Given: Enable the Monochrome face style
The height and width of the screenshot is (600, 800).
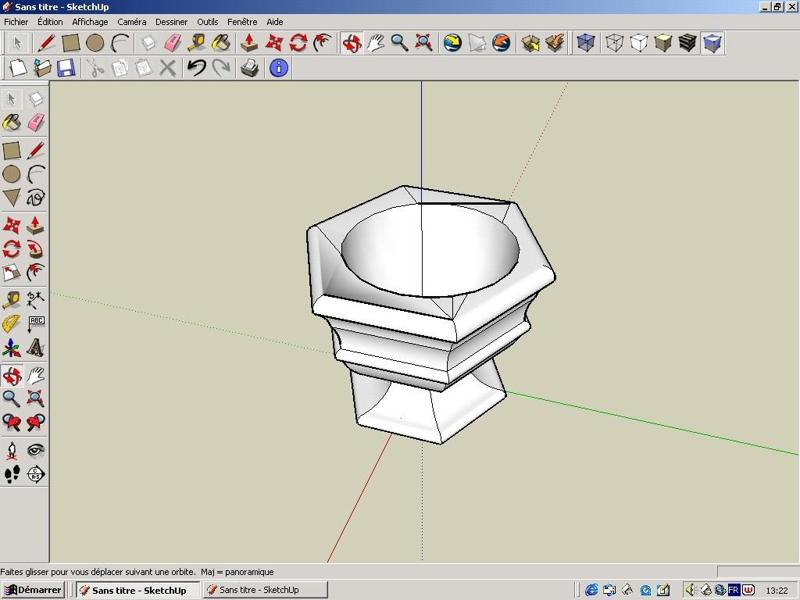Looking at the screenshot, I should tap(712, 43).
